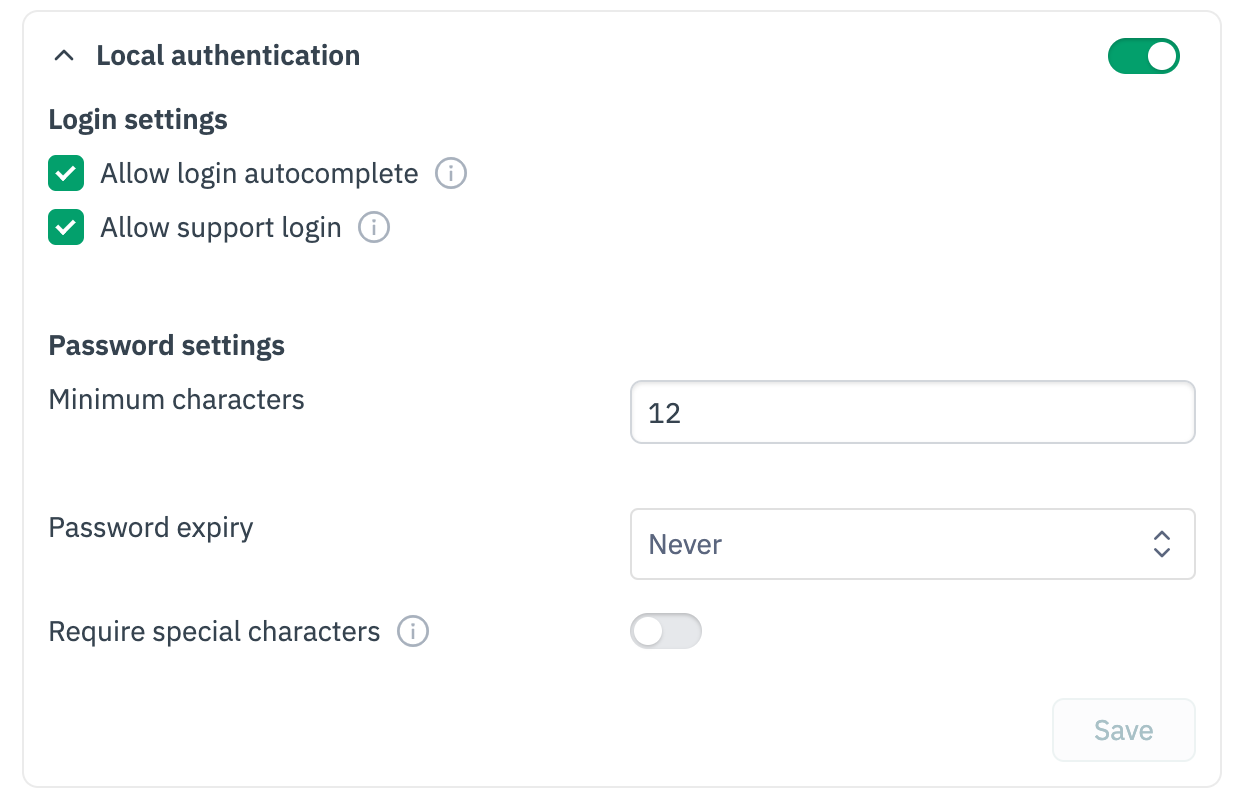Screen dimensions: 1238x798
Task: Click the Minimum characters input field
Action: point(912,412)
